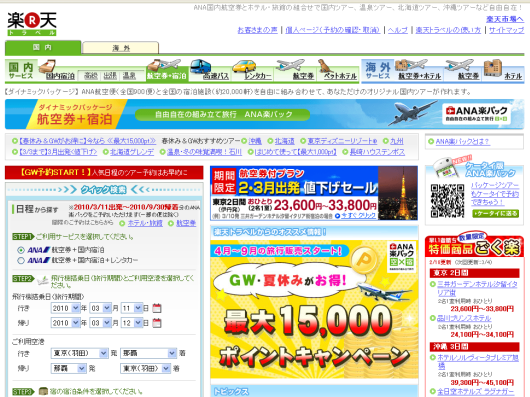This screenshot has width=530, height=397.
Task: Open outbound arrival airport 那覇 dropdown
Action: [148, 353]
